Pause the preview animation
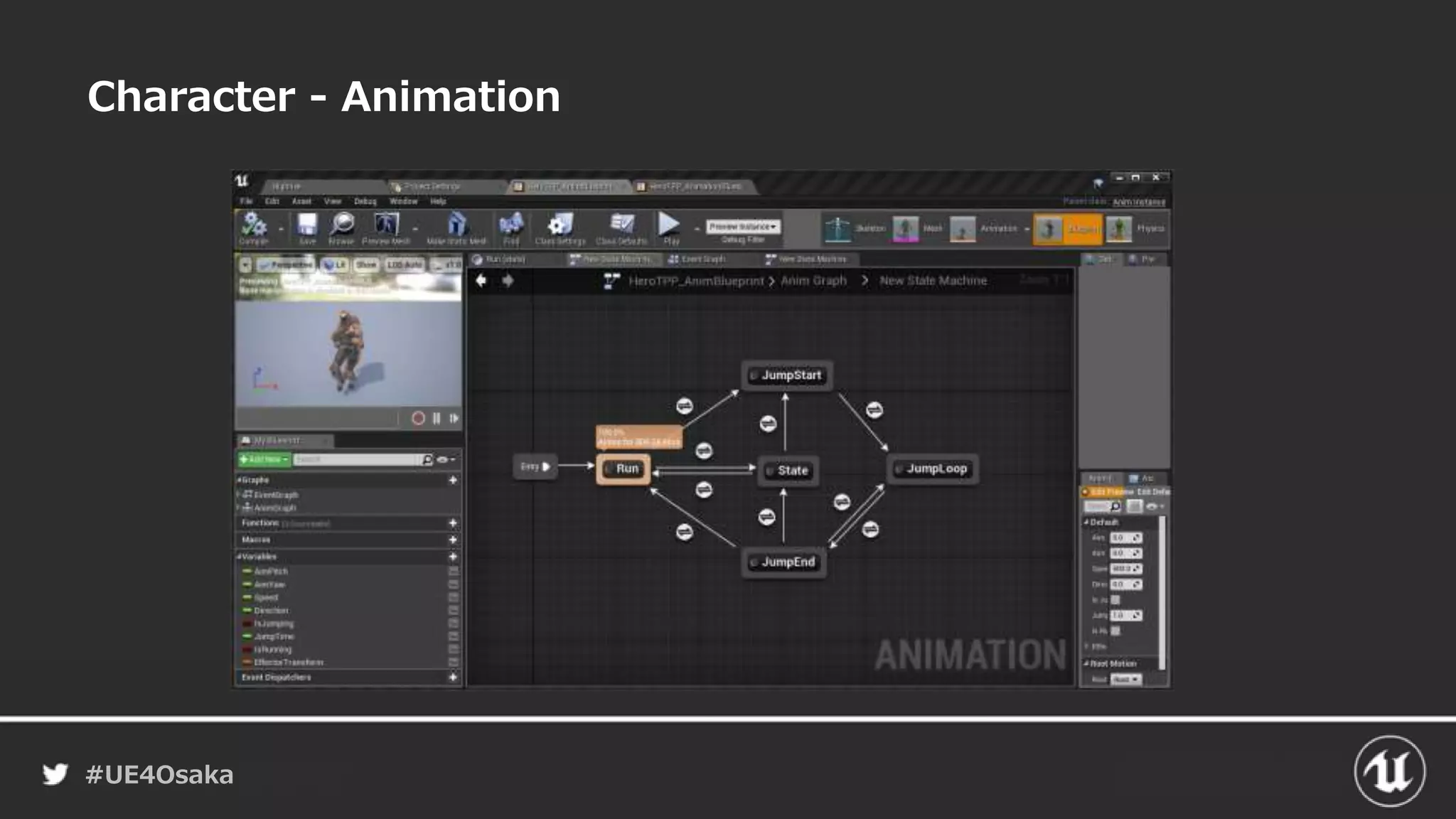 (x=437, y=418)
